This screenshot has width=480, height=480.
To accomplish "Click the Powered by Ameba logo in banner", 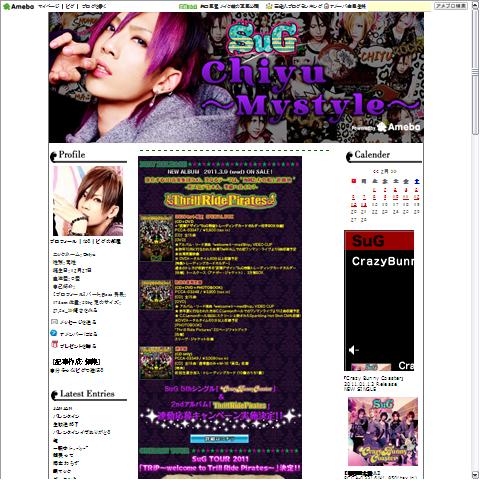I will 386,127.
